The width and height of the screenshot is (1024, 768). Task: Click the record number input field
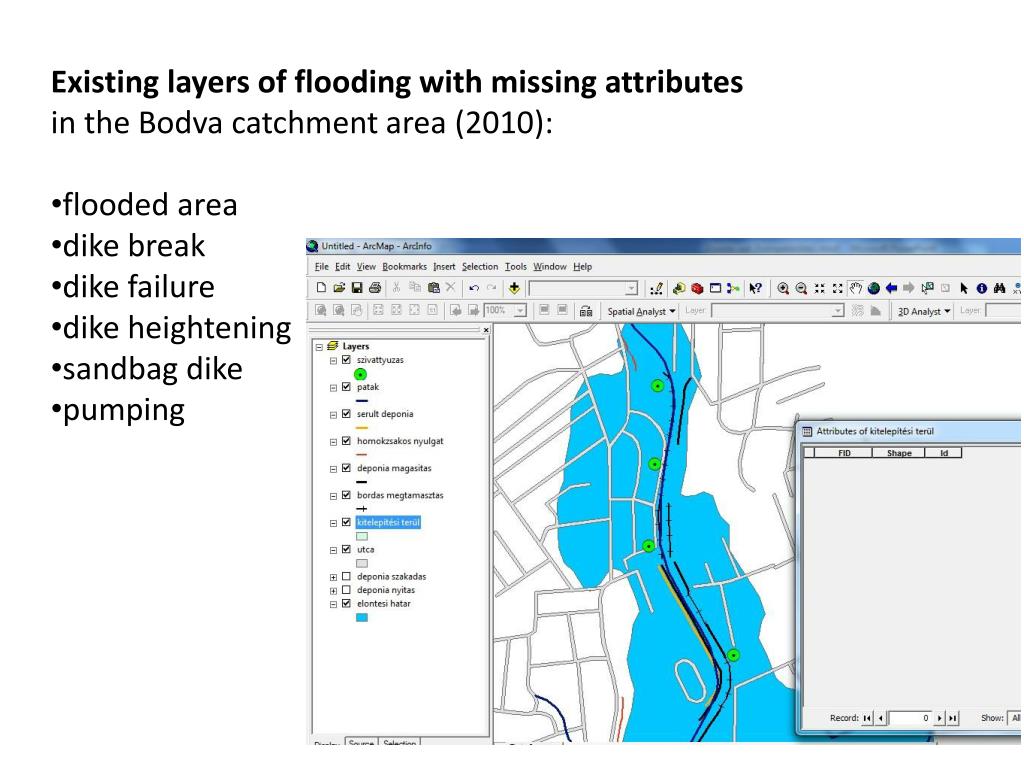click(910, 718)
